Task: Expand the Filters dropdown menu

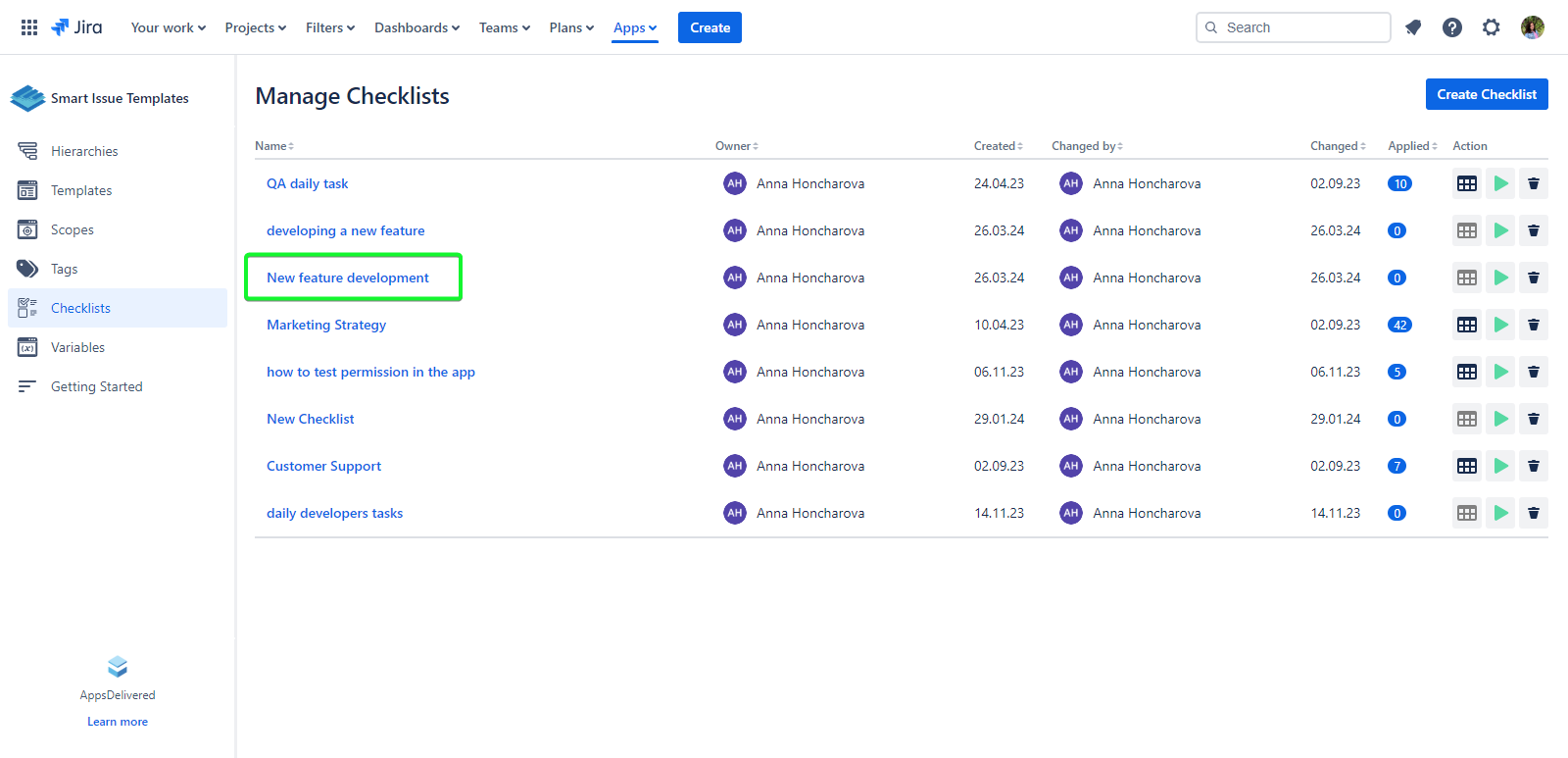Action: pos(330,27)
